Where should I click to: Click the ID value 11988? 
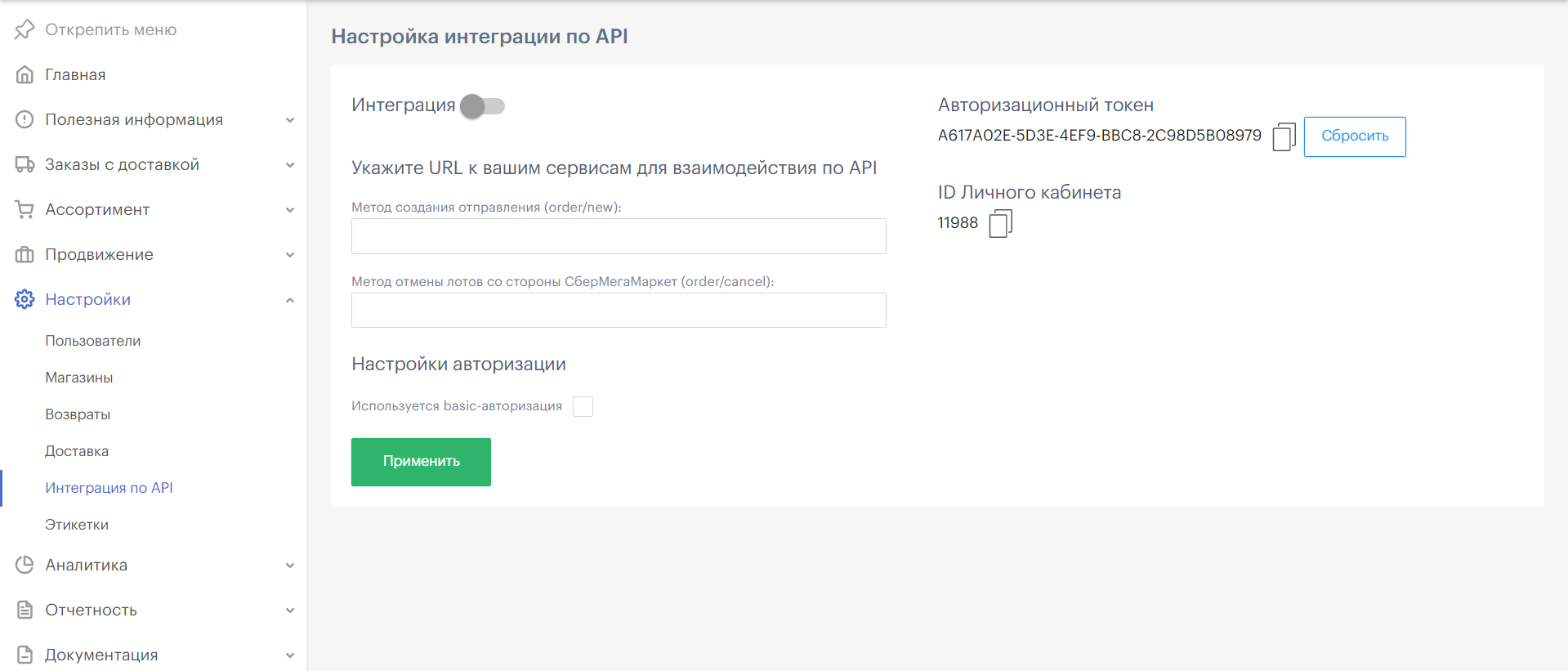coord(958,223)
